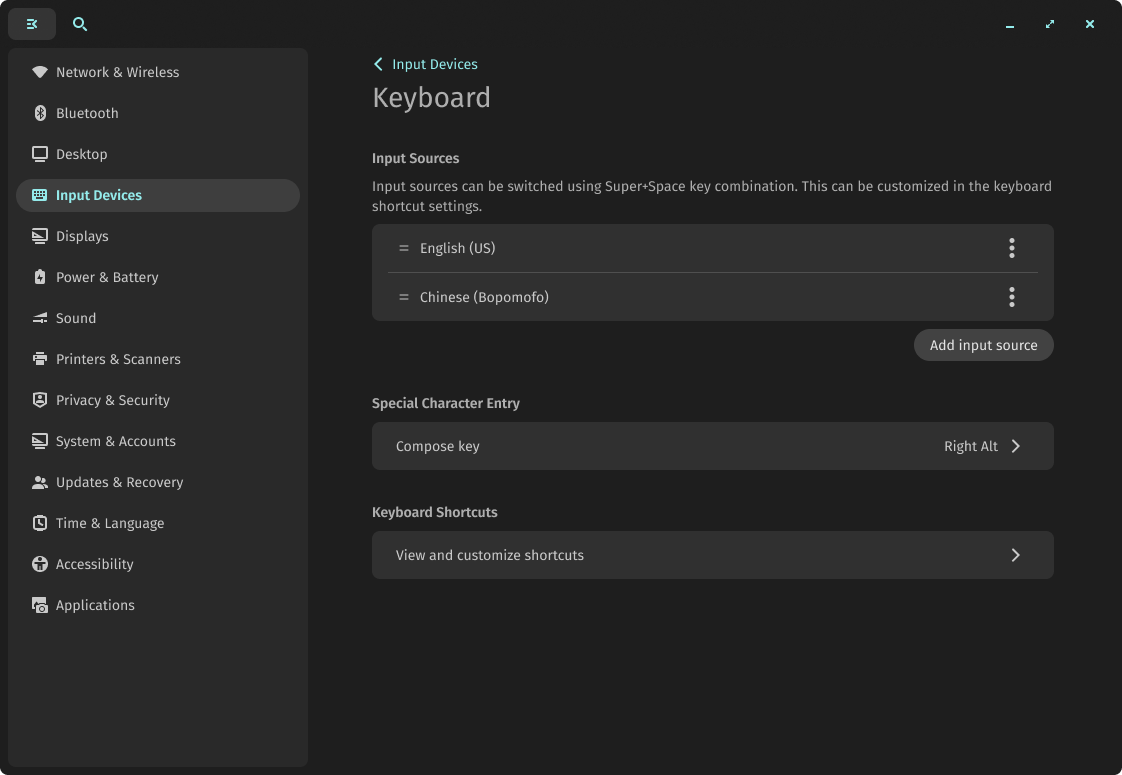Grab the drag handle beside English (US)
This screenshot has width=1122, height=775.
click(403, 248)
